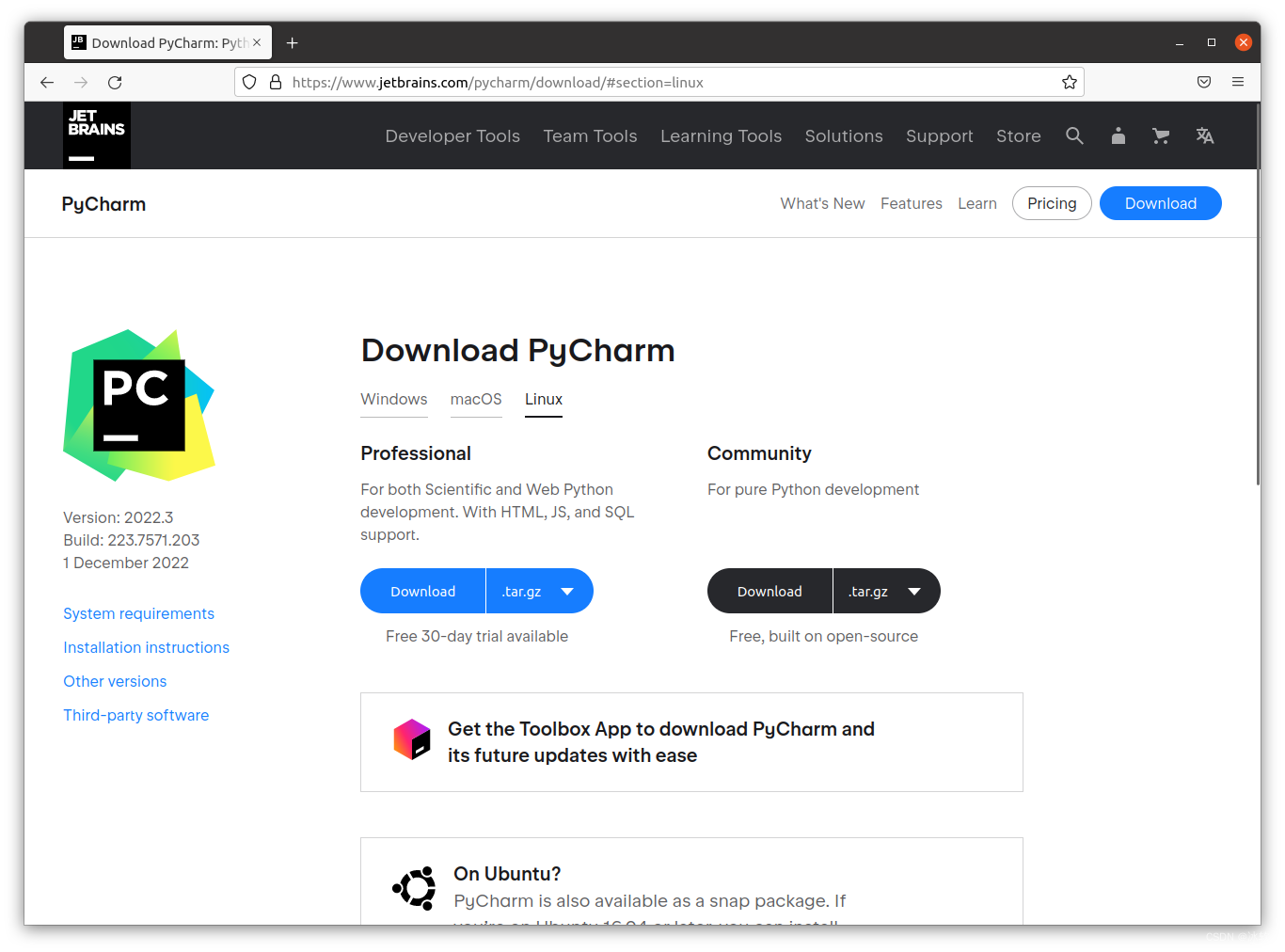Open Features link

[x=912, y=203]
